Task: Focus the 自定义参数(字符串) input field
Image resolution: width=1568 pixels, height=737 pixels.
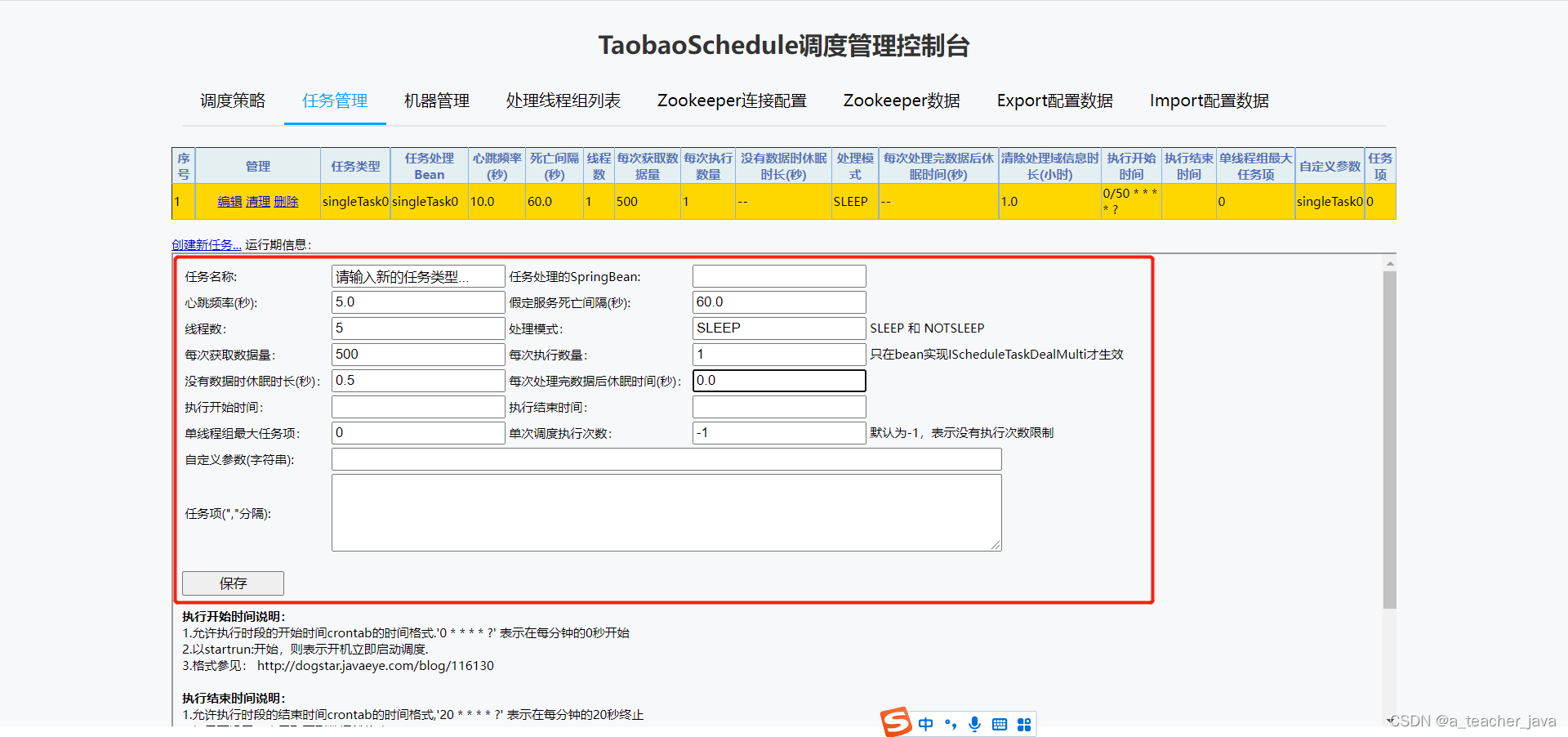Action: tap(666, 459)
